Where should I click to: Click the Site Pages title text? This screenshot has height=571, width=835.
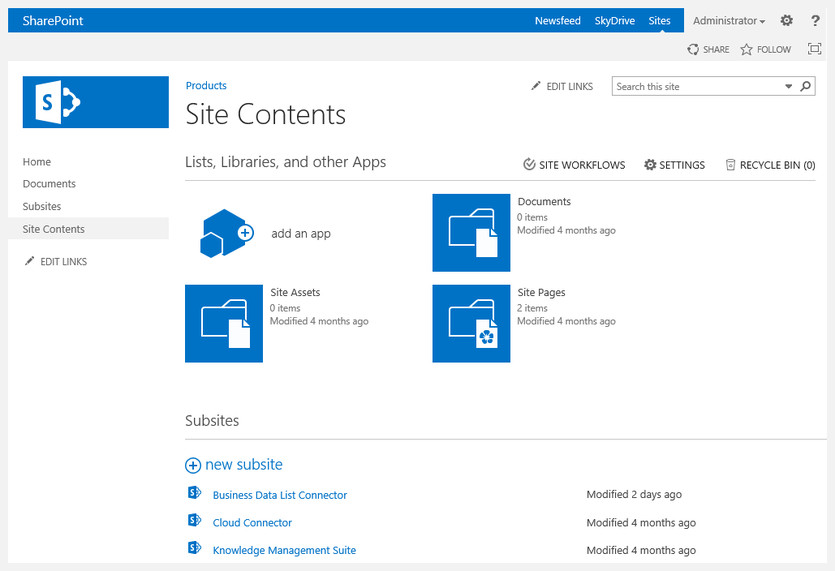pyautogui.click(x=541, y=292)
